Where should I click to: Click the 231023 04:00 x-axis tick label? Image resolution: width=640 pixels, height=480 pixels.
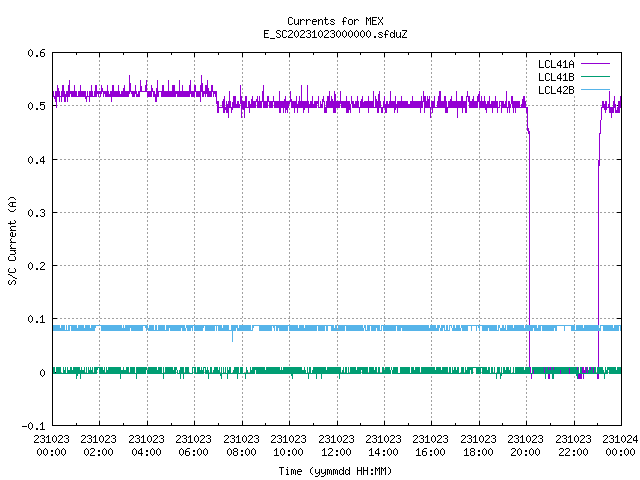pyautogui.click(x=146, y=446)
